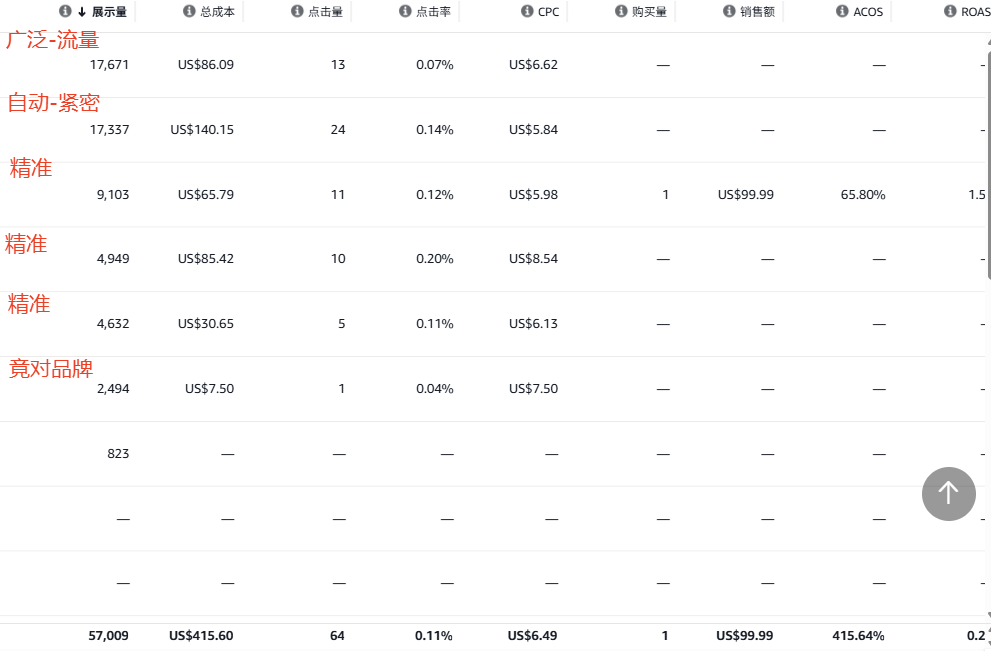991x651 pixels.
Task: Click info icon beside ACOS header
Action: 843,12
